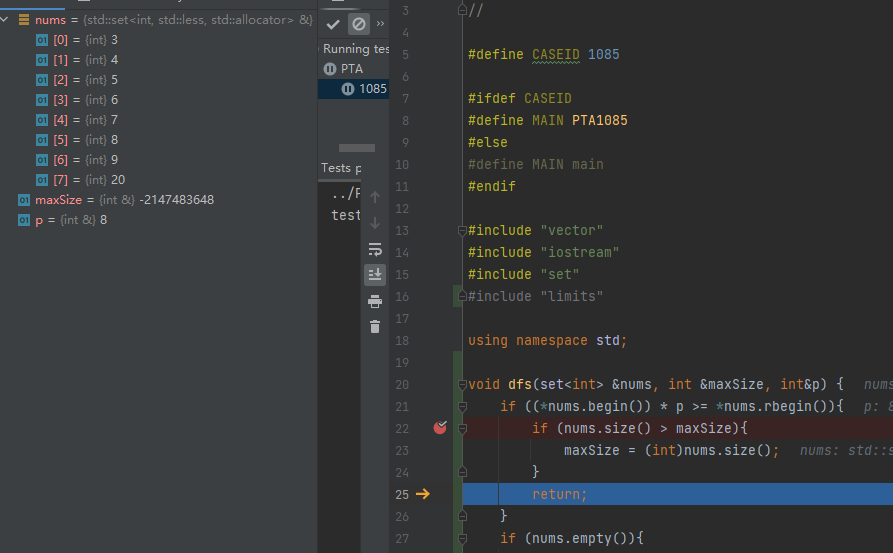This screenshot has width=893, height=553.
Task: Click the #else directive on line 9
Action: point(488,142)
